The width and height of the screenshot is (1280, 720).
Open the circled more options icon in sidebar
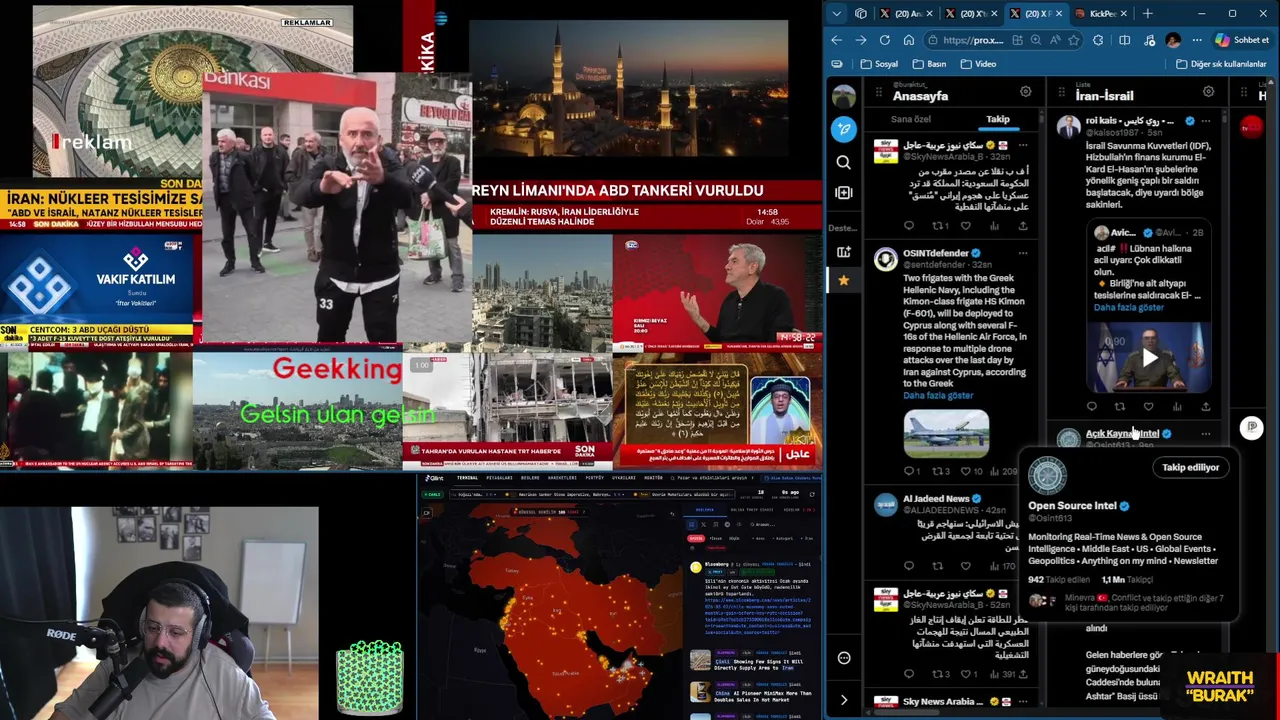pyautogui.click(x=844, y=658)
